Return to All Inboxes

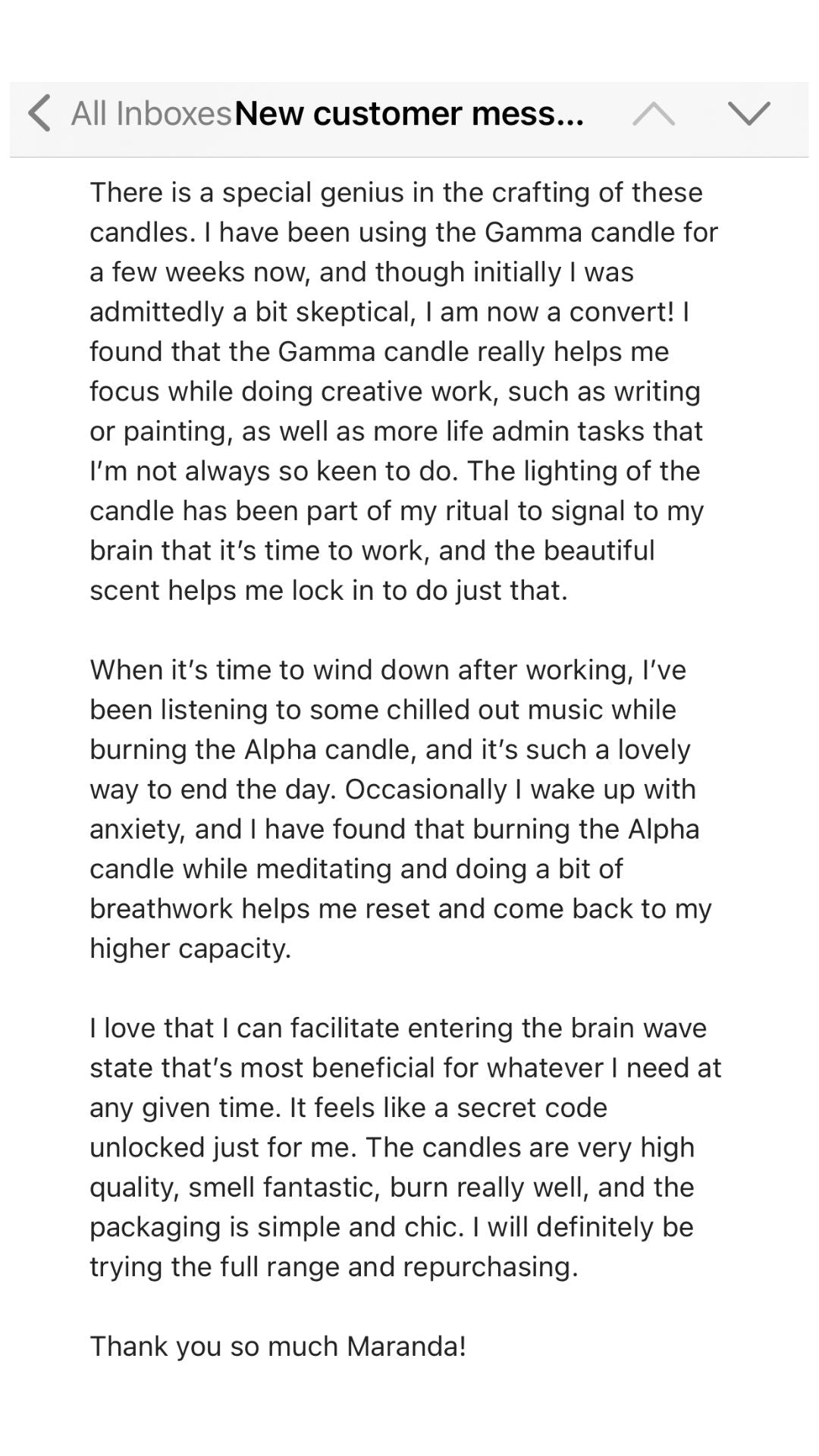pos(150,114)
